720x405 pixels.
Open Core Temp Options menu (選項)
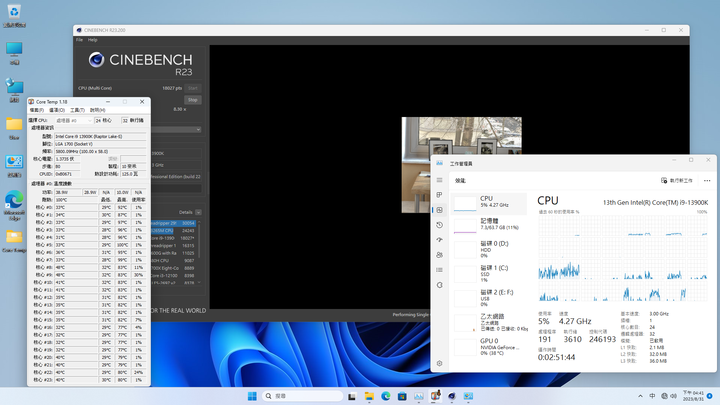coord(57,110)
